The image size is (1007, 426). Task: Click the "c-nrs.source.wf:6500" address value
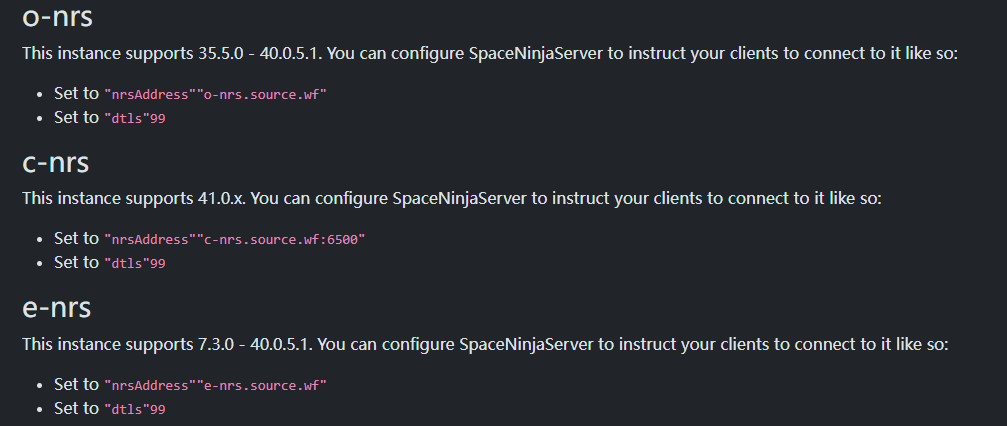(x=284, y=240)
